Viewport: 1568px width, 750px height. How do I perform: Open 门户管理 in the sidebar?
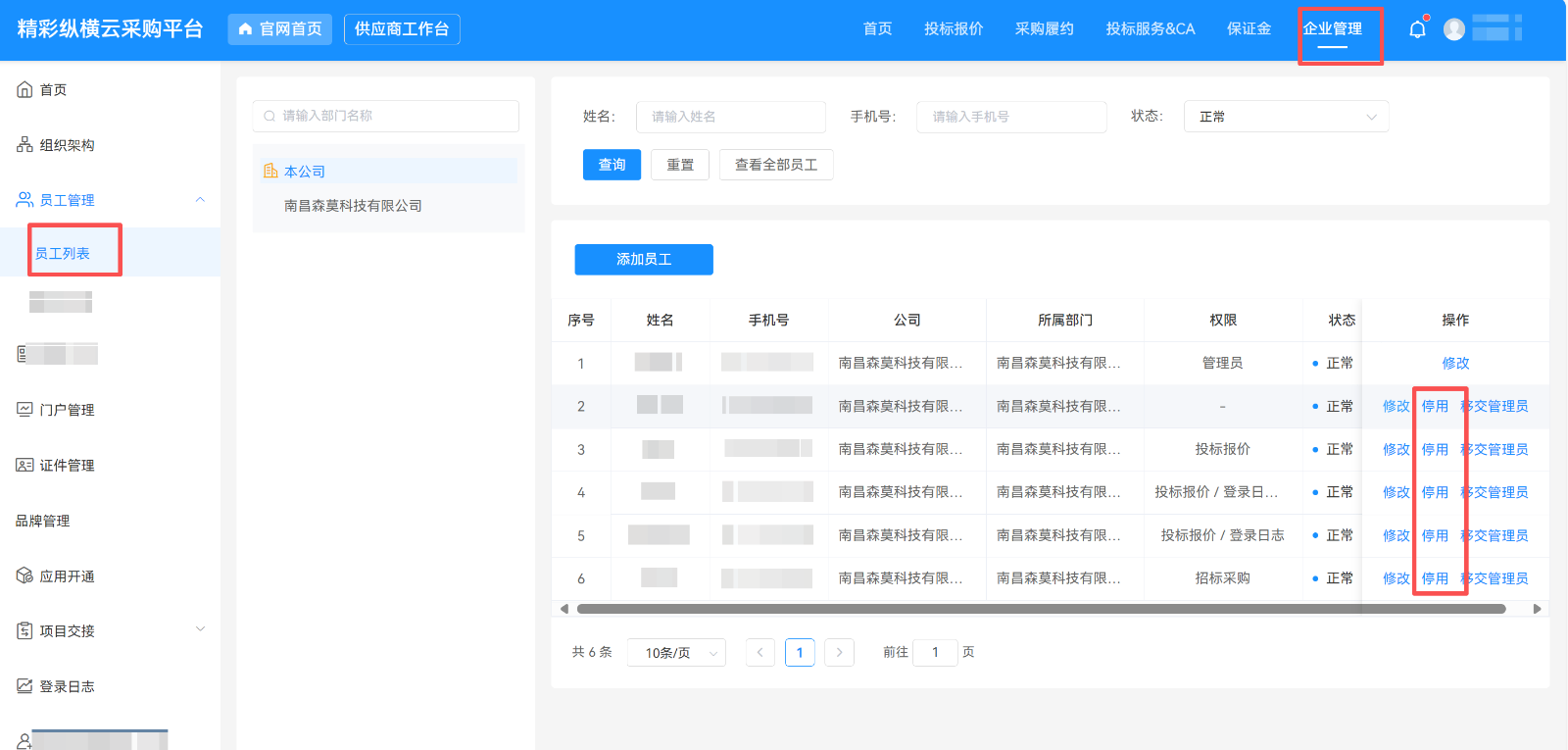tap(67, 410)
